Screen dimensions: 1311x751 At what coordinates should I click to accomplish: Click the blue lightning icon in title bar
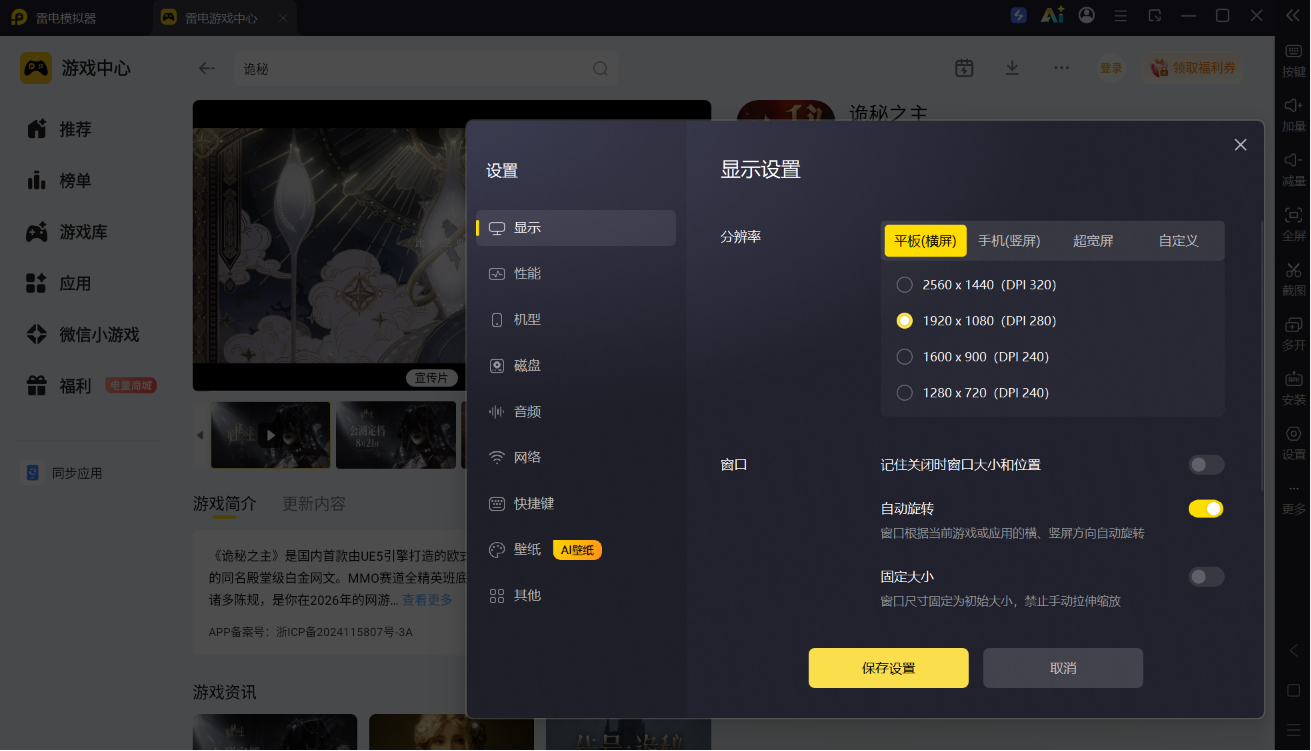point(1019,16)
